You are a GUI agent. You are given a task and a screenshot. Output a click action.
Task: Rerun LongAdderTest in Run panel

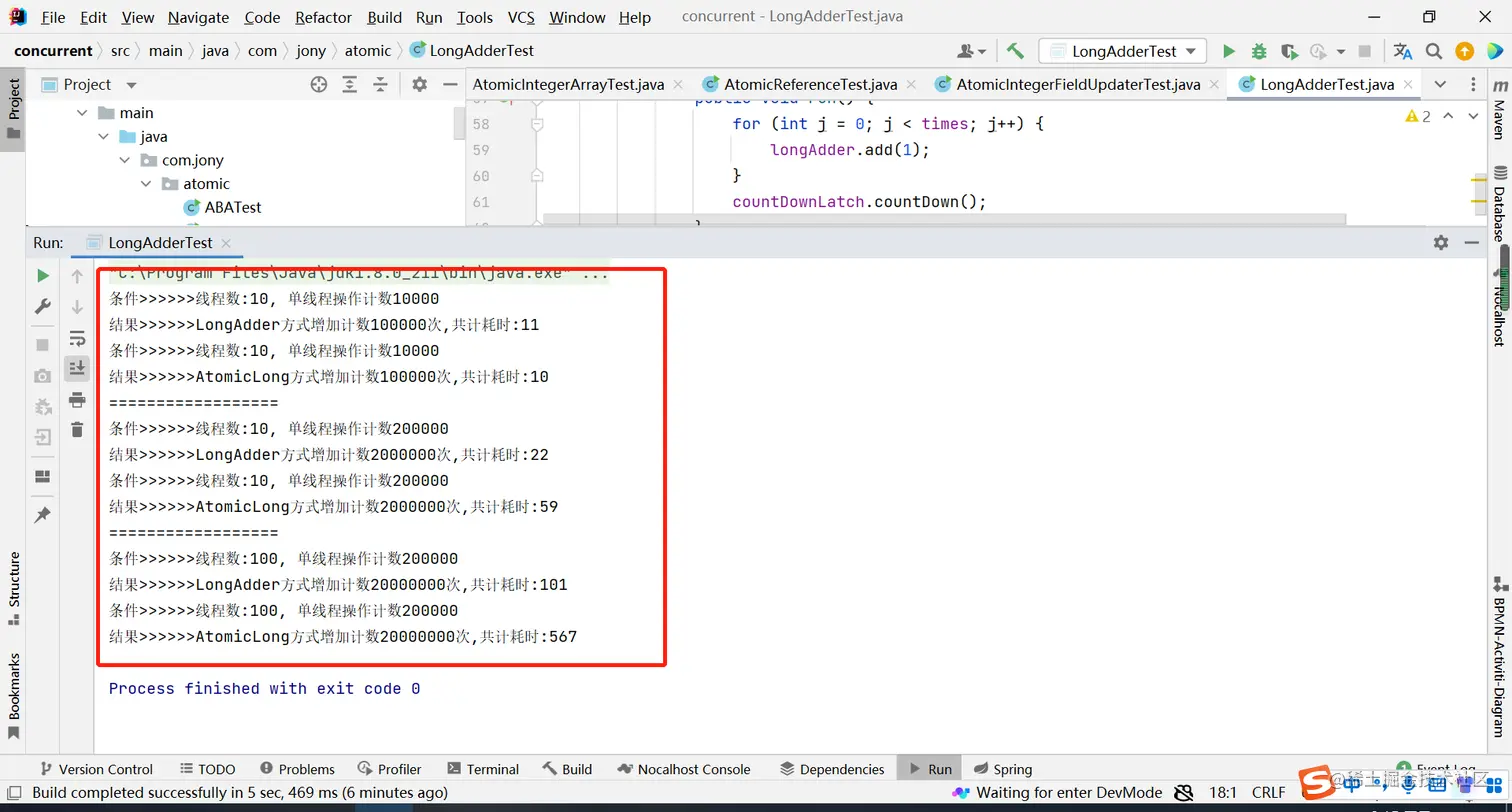click(43, 276)
